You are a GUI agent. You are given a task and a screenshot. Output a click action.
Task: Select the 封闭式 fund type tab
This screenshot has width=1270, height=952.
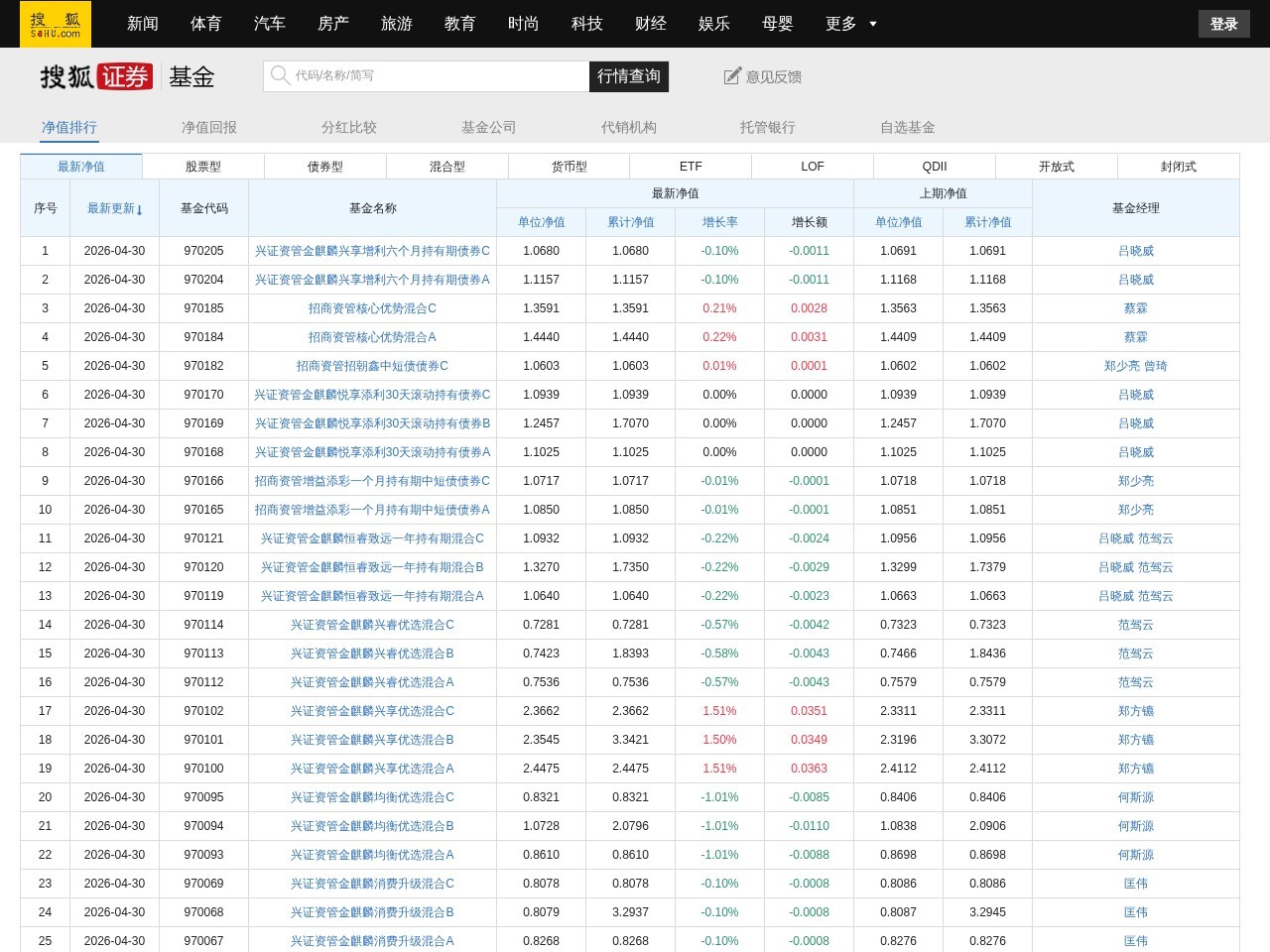point(1179,167)
